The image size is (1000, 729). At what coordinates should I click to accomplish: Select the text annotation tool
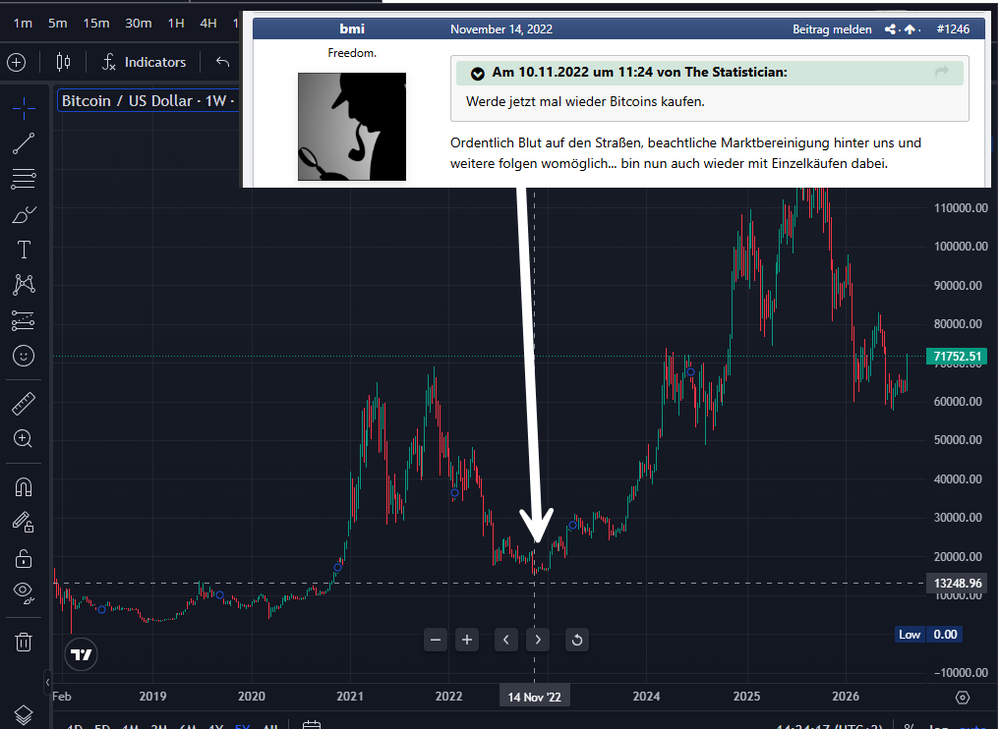[24, 249]
